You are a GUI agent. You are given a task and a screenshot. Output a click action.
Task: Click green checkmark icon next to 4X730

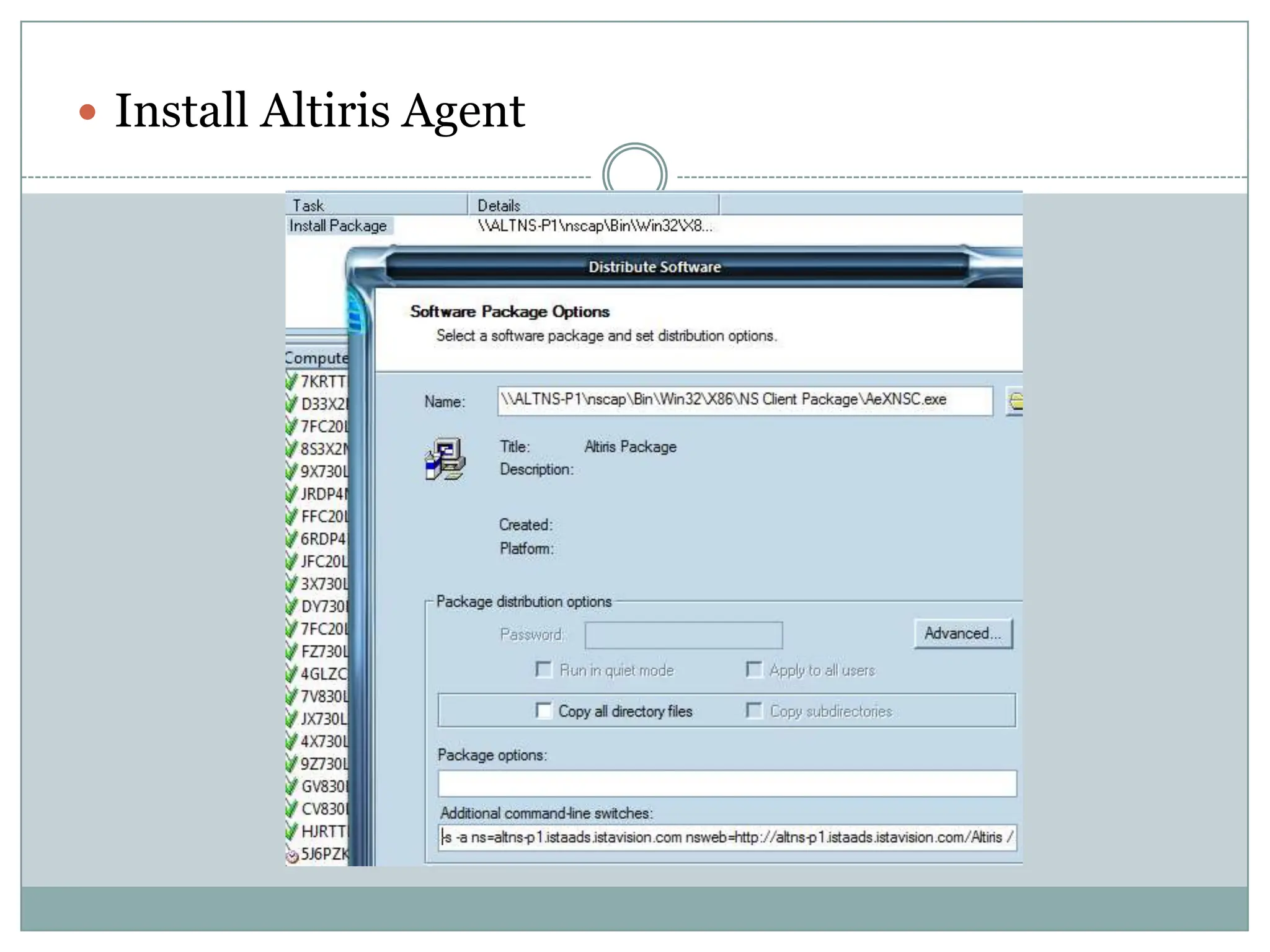click(x=291, y=740)
